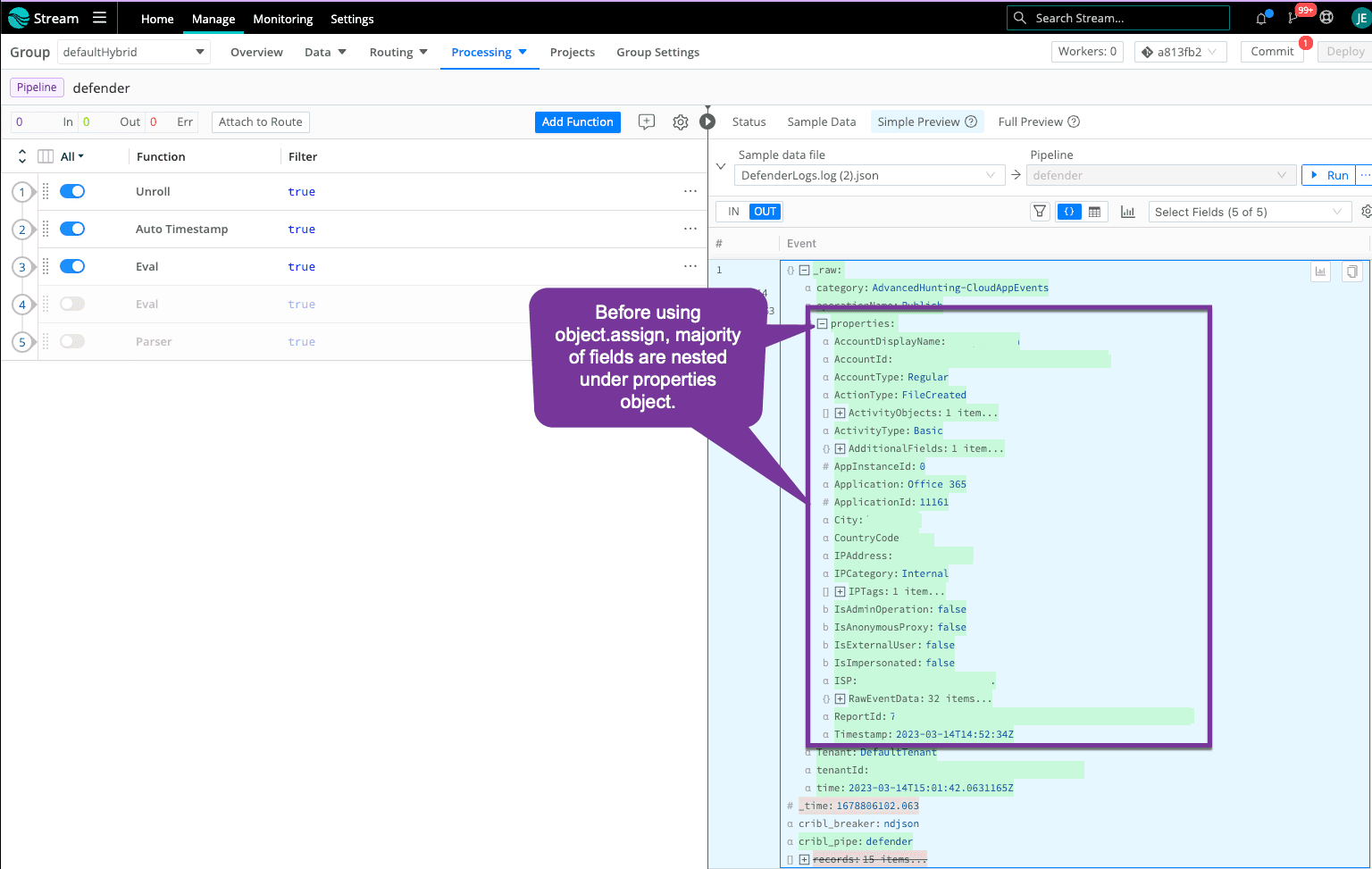
Task: Copy the event using the copy icon
Action: tap(1352, 272)
